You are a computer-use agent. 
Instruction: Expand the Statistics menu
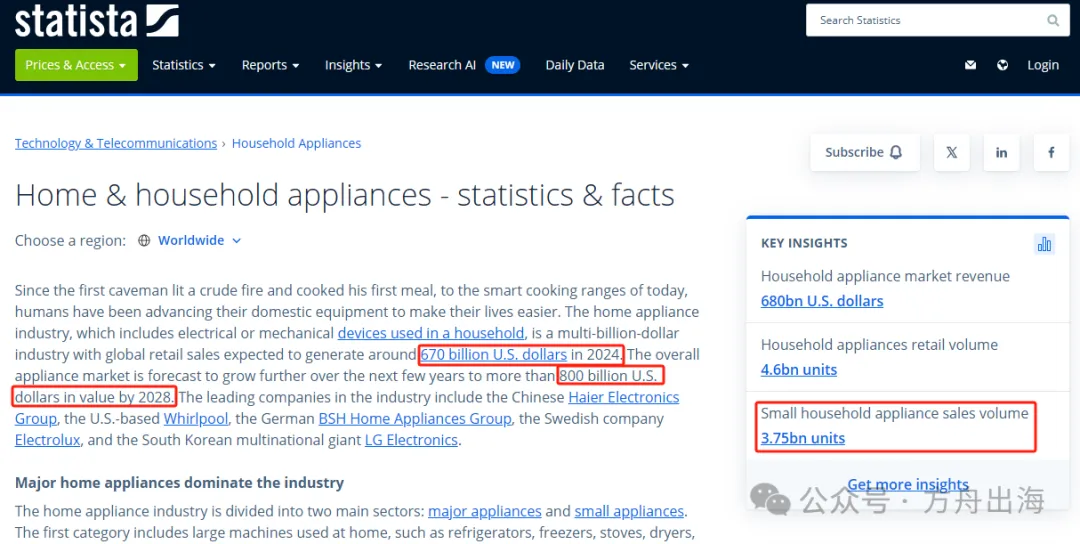tap(184, 65)
